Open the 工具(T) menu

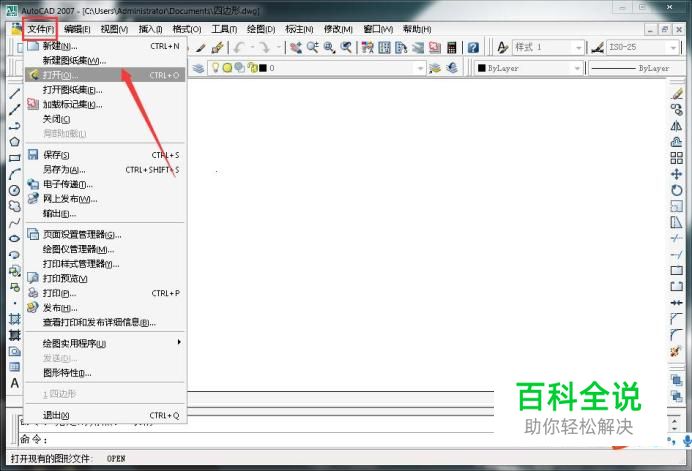224,29
